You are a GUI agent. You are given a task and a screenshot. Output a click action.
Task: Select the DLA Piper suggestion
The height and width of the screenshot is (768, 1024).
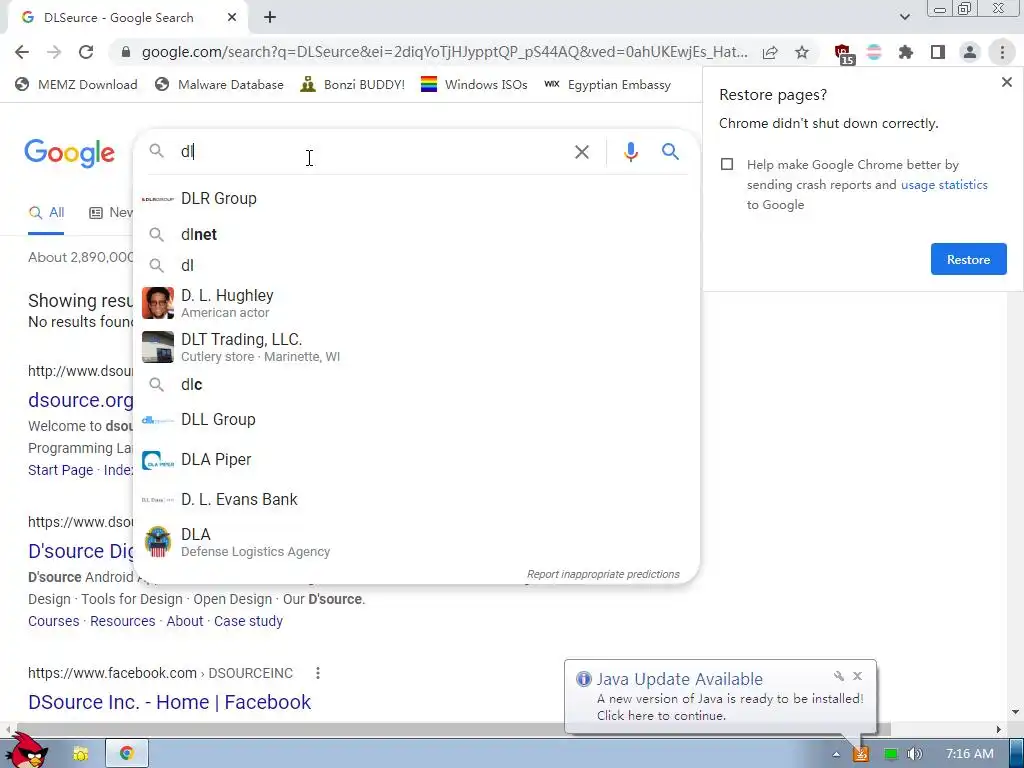pyautogui.click(x=416, y=460)
